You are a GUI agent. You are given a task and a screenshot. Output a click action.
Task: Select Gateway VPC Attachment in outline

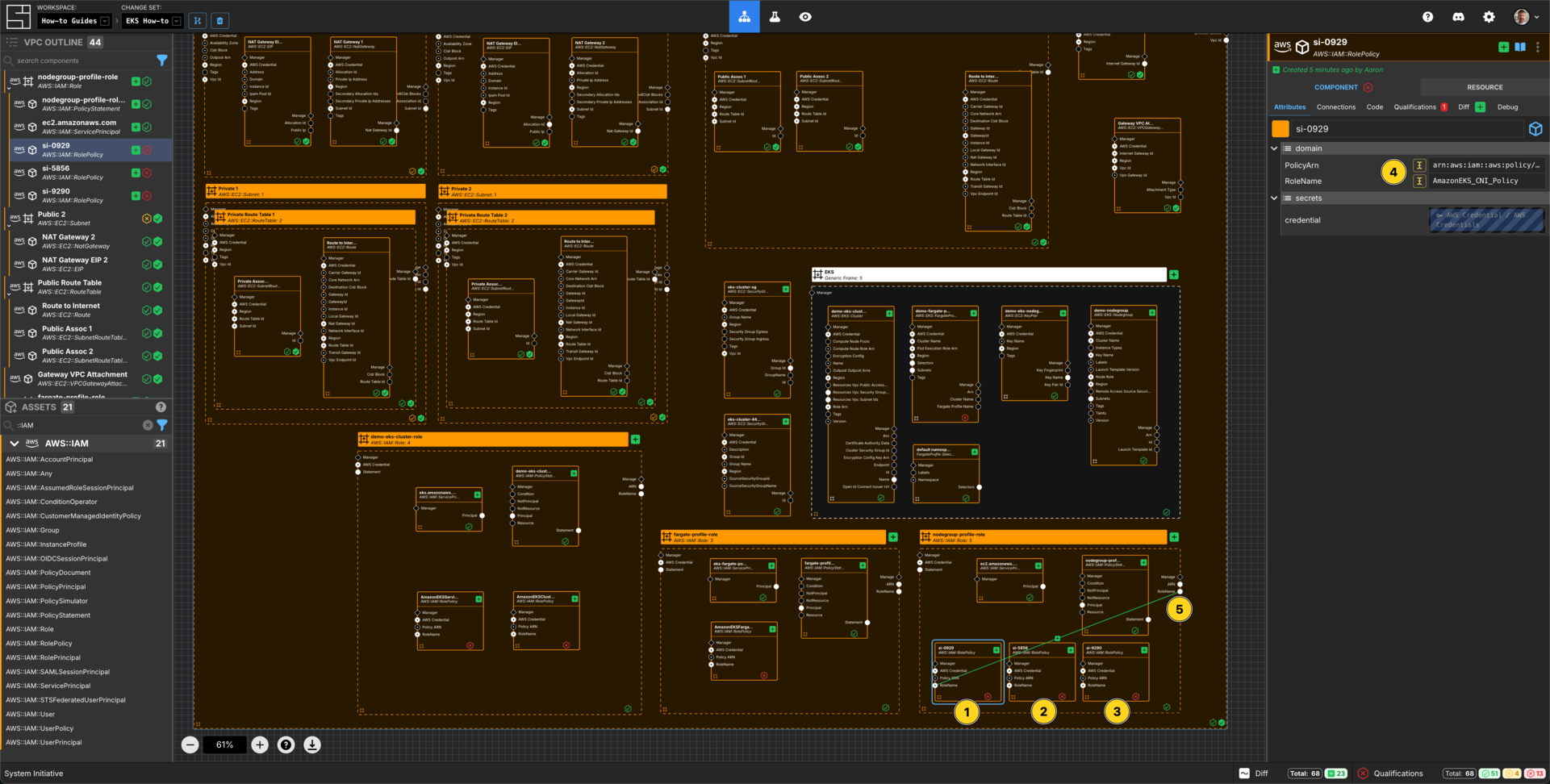coord(86,378)
